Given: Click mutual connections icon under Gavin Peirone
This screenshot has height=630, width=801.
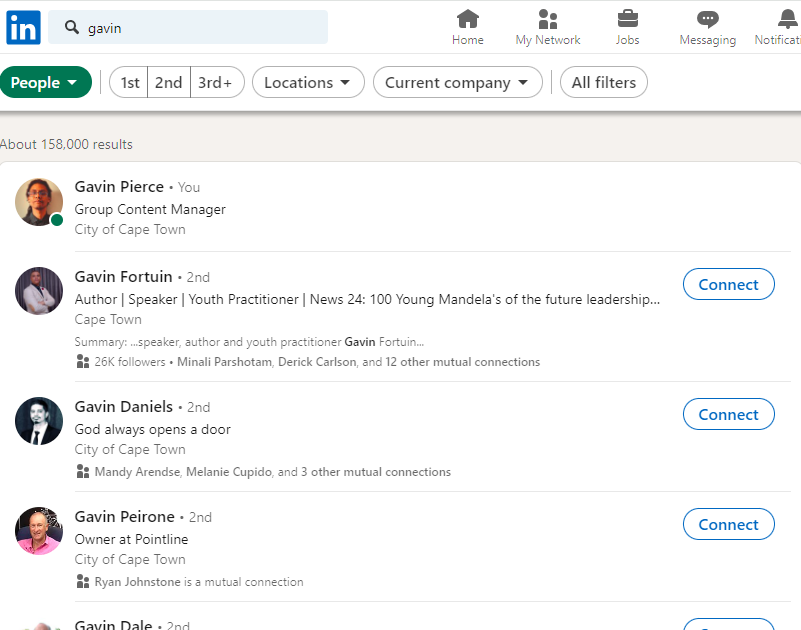Looking at the screenshot, I should (x=83, y=581).
